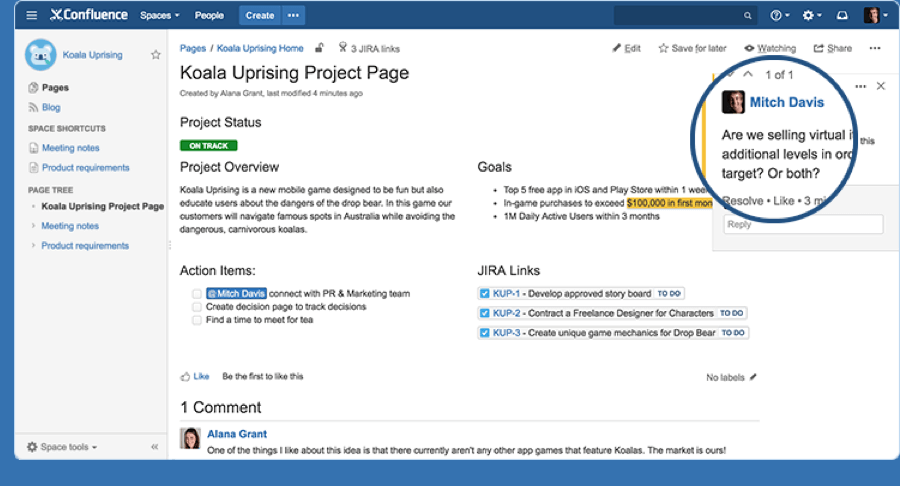Screen dimensions: 900x486
Task: Tick the Mitch Davis PR task checkbox
Action: (x=197, y=294)
